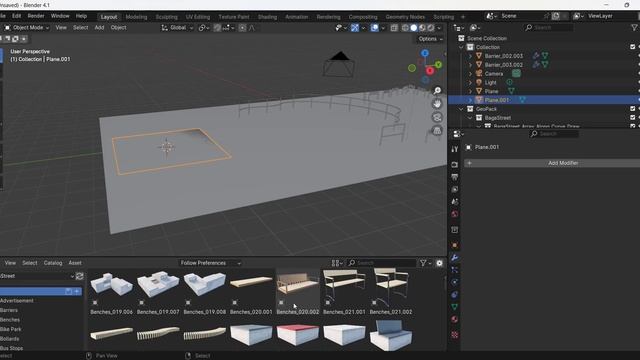Toggle X-ray mode in viewport header
The image size is (640, 360).
pos(394,28)
